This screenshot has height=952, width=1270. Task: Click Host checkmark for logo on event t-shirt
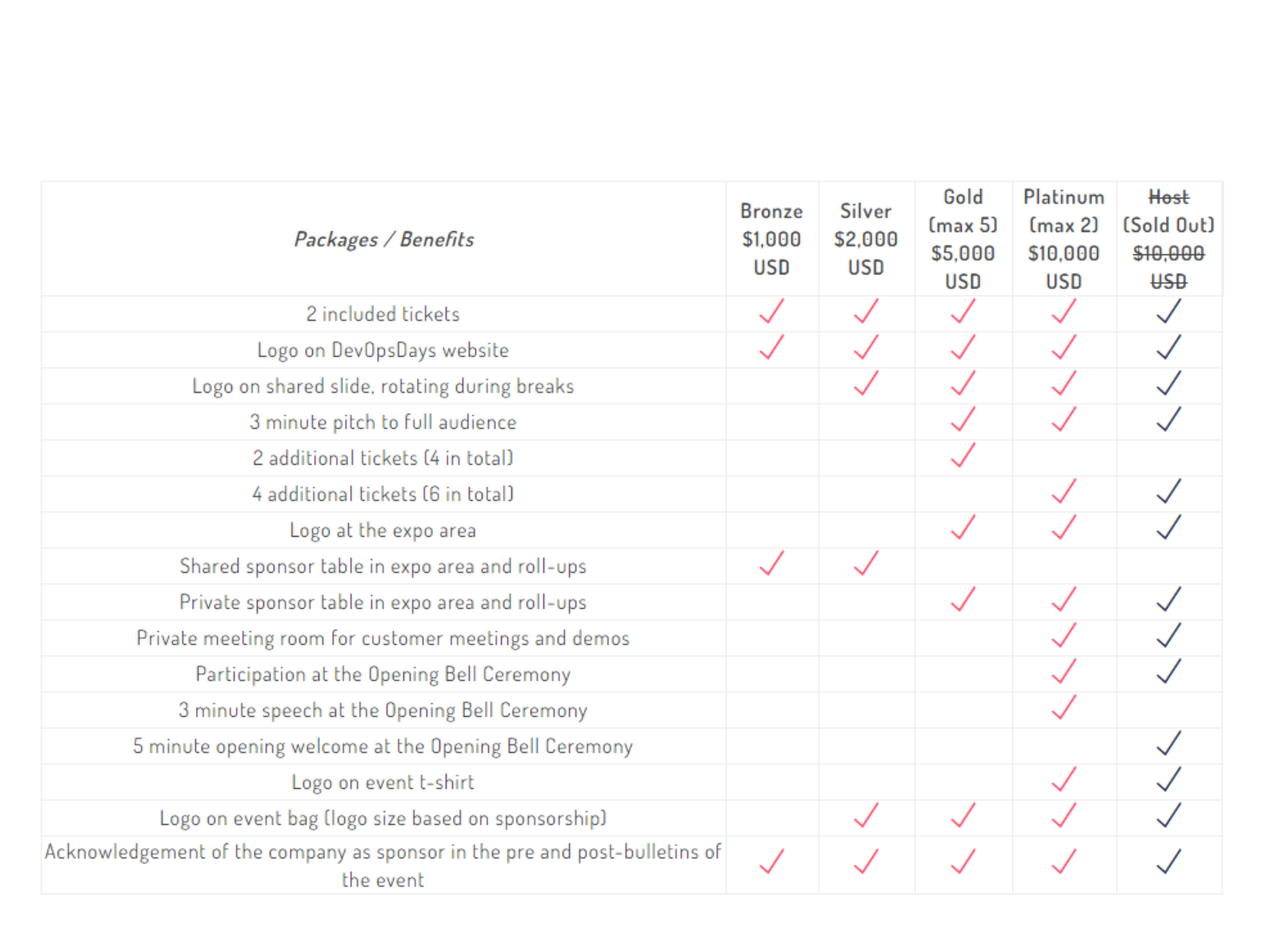coord(1168,779)
